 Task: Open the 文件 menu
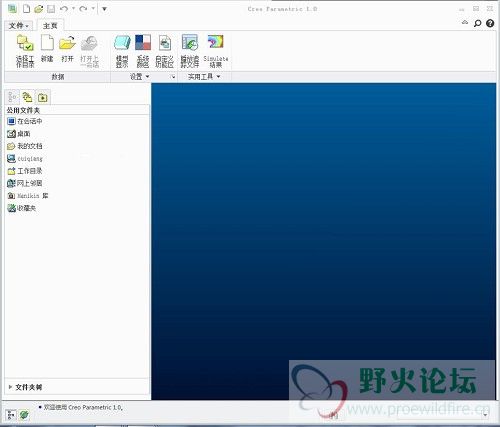(x=19, y=26)
